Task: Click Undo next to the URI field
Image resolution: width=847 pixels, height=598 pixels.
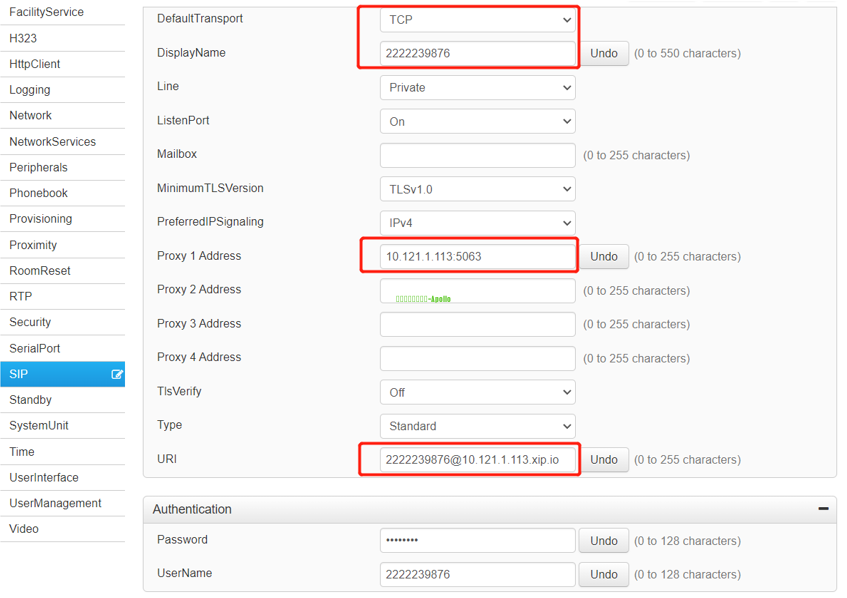Action: tap(603, 460)
